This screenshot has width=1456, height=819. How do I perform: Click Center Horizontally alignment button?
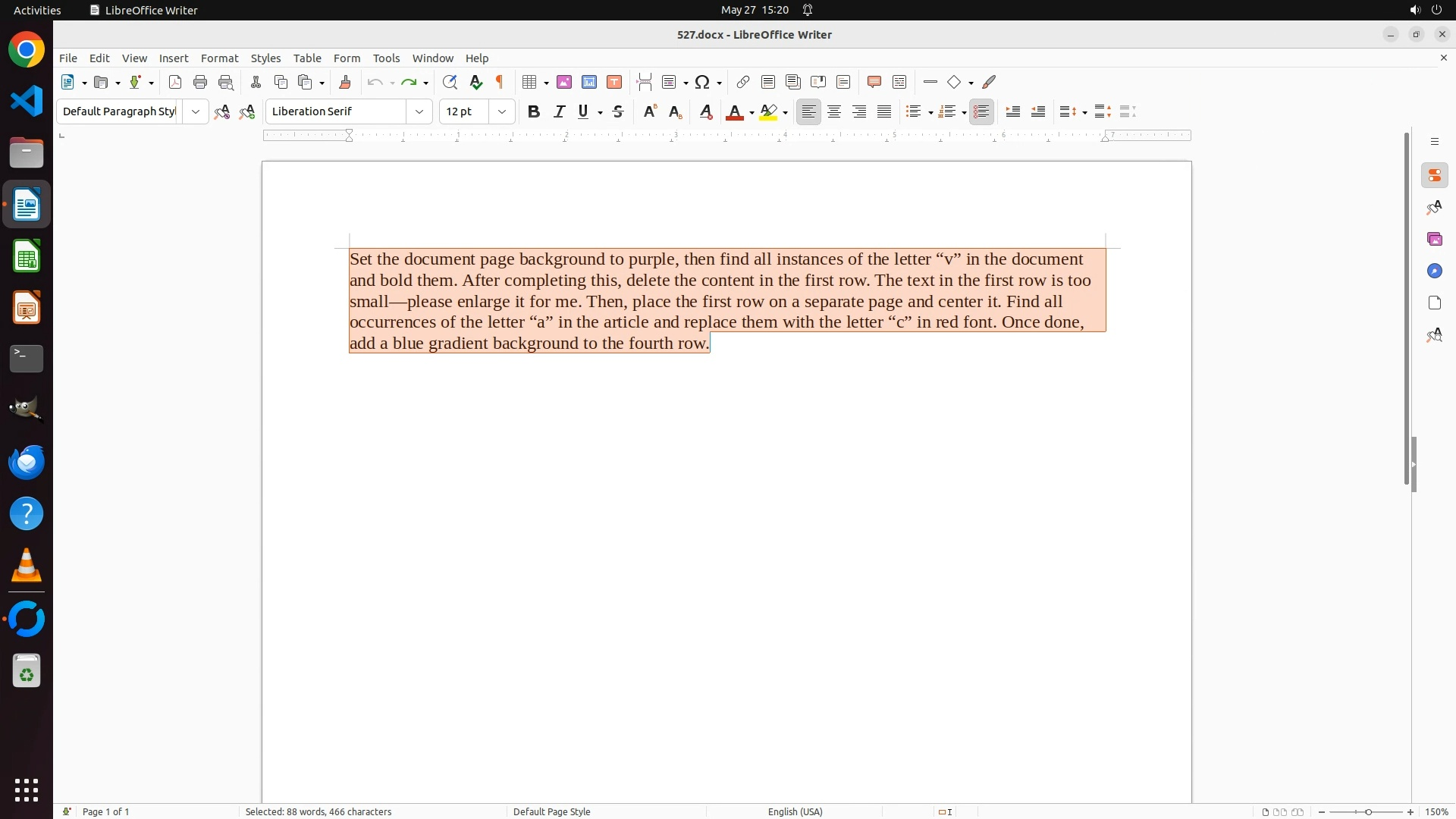tap(834, 111)
